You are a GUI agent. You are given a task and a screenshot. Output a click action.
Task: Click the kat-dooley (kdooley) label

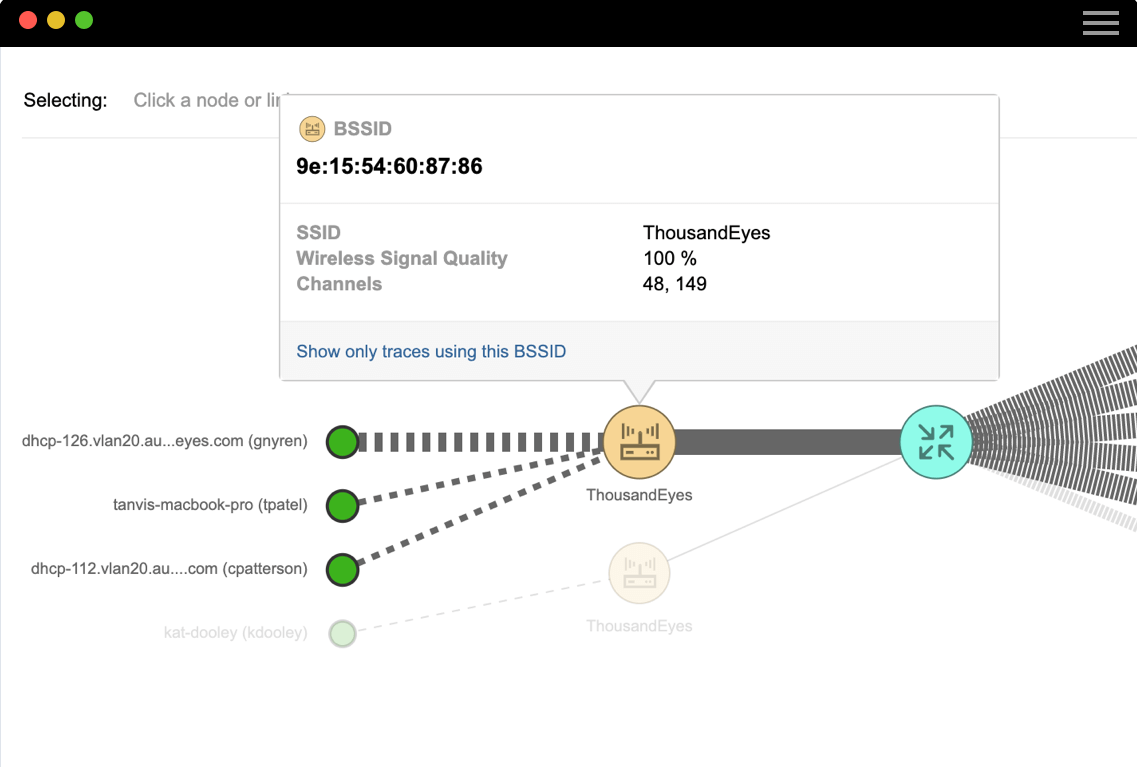[x=235, y=633]
